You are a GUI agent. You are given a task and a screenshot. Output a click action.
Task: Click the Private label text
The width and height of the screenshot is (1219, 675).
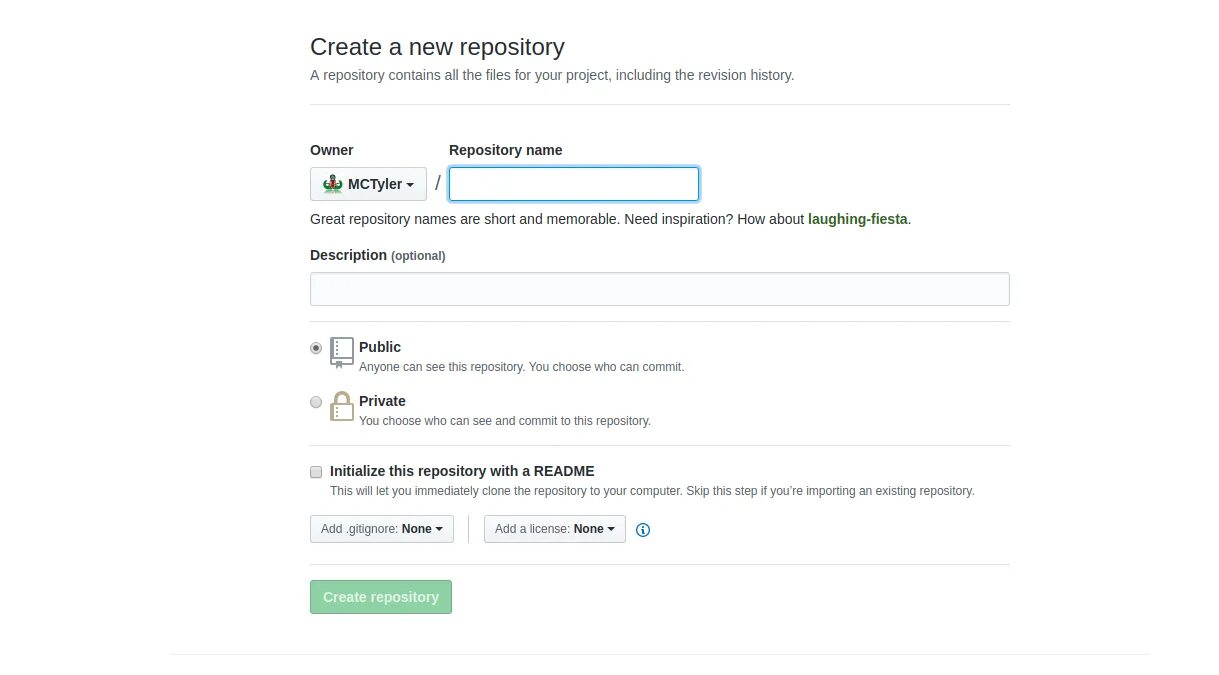tap(382, 401)
